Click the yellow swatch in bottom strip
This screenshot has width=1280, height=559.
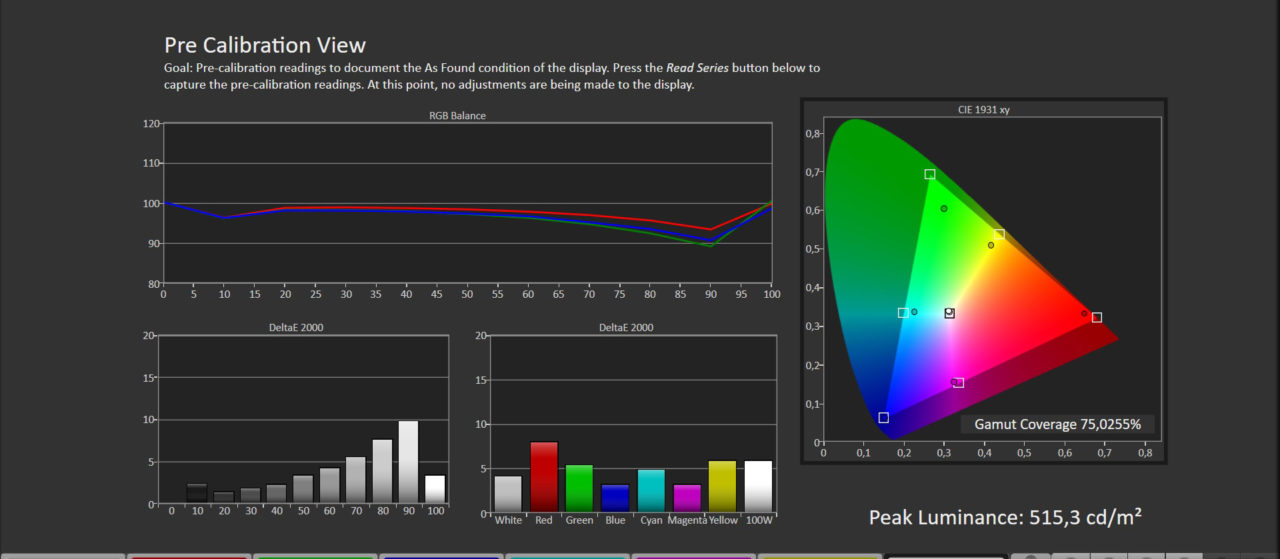[x=819, y=556]
